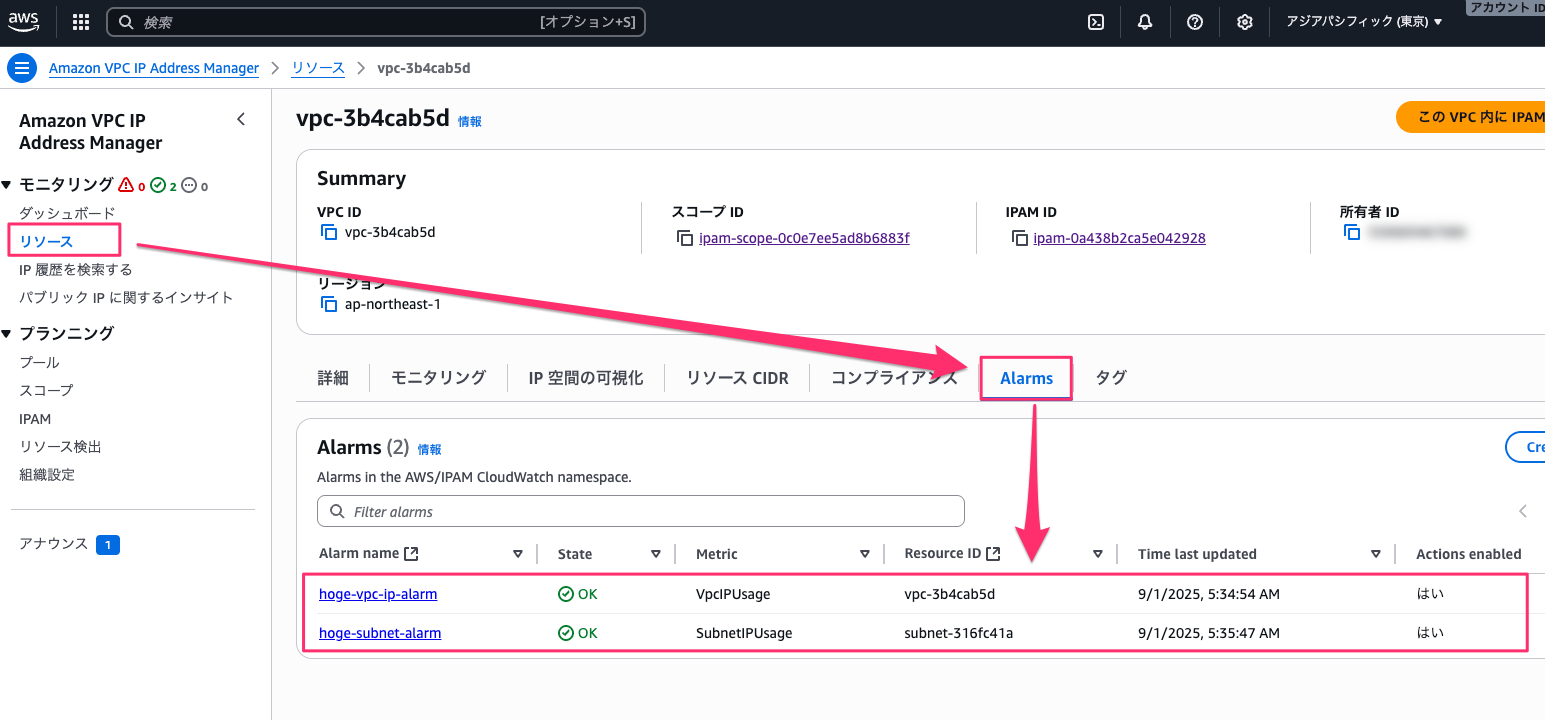Copy the VPC ID vpc-3b4cab5d

(x=328, y=232)
